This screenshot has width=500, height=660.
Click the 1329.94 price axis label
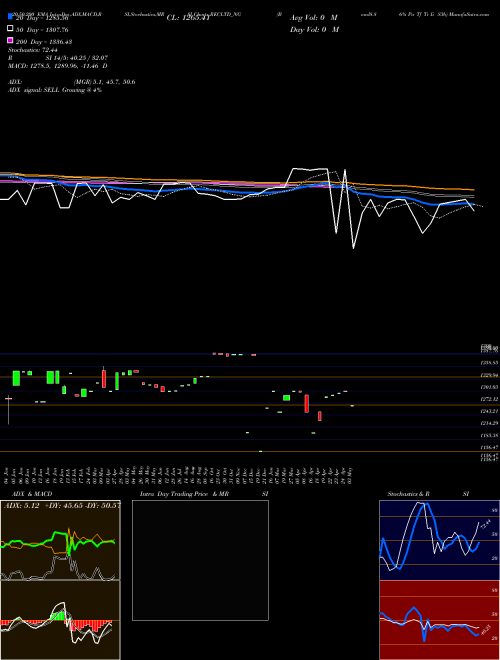(490, 375)
